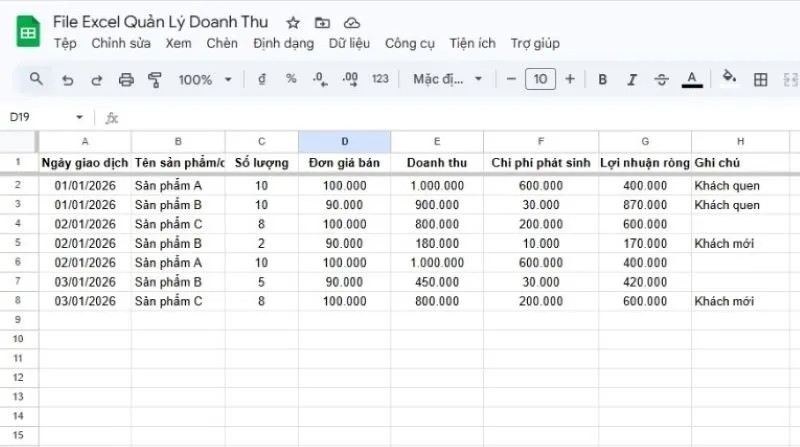800x447 pixels.
Task: Select row 9 header
Action: coord(18,320)
